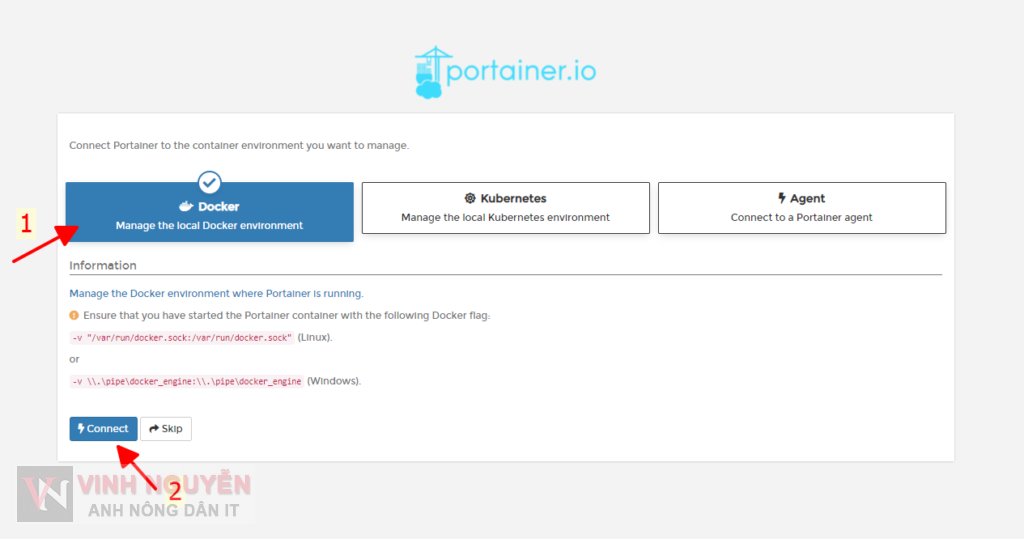Click the Agent lightning bolt icon
The width and height of the screenshot is (1024, 539).
pyautogui.click(x=782, y=199)
